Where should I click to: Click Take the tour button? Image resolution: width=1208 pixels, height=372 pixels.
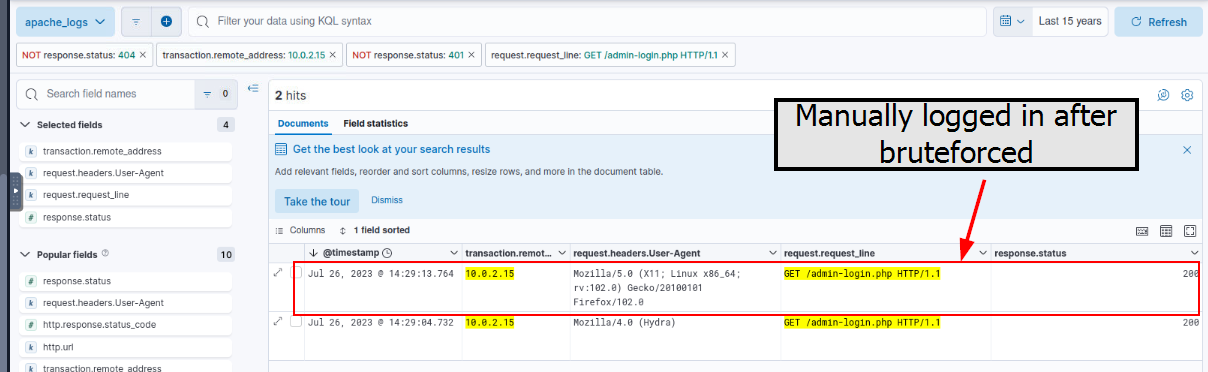point(317,201)
